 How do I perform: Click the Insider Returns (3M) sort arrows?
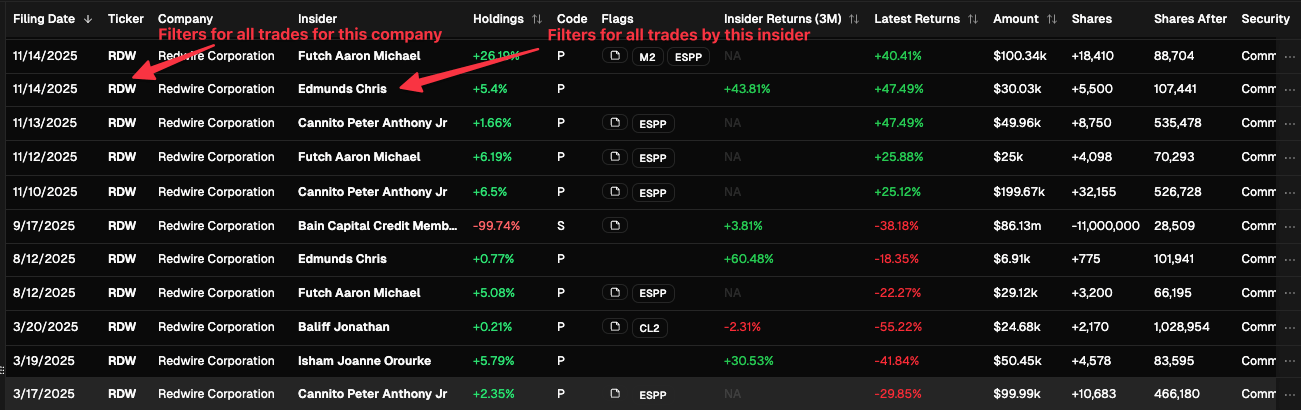pyautogui.click(x=853, y=19)
